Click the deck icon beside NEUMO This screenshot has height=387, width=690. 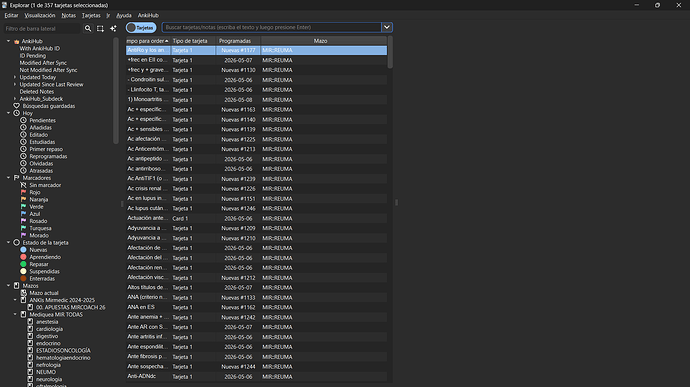point(30,372)
